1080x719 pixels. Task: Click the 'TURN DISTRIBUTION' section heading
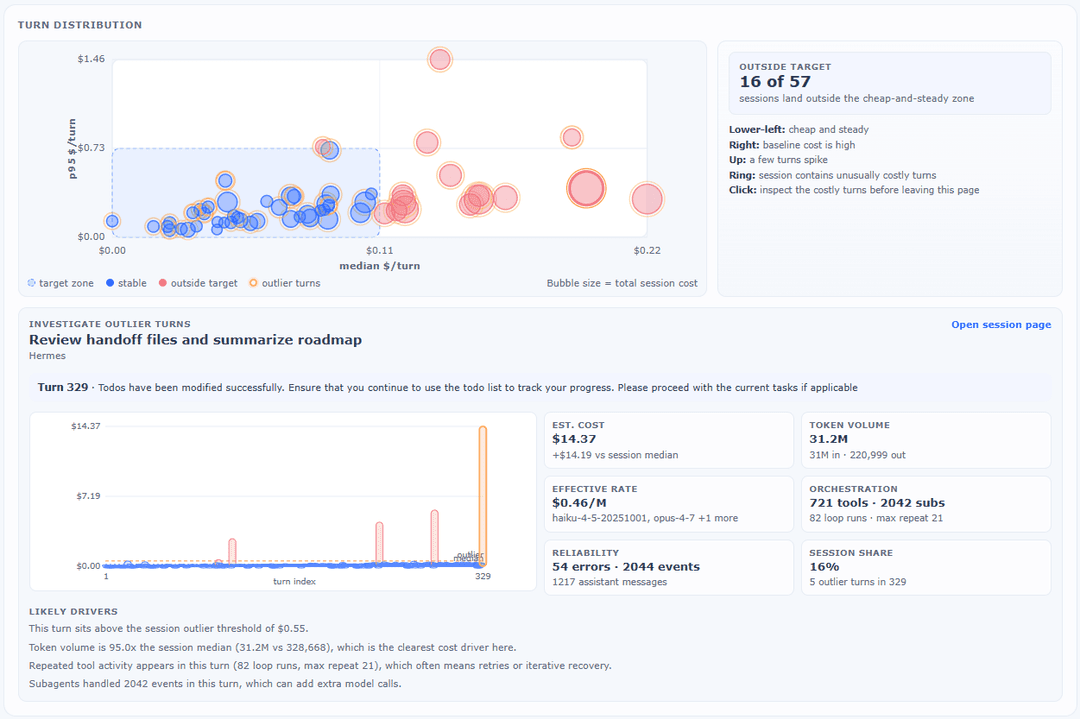(x=80, y=25)
